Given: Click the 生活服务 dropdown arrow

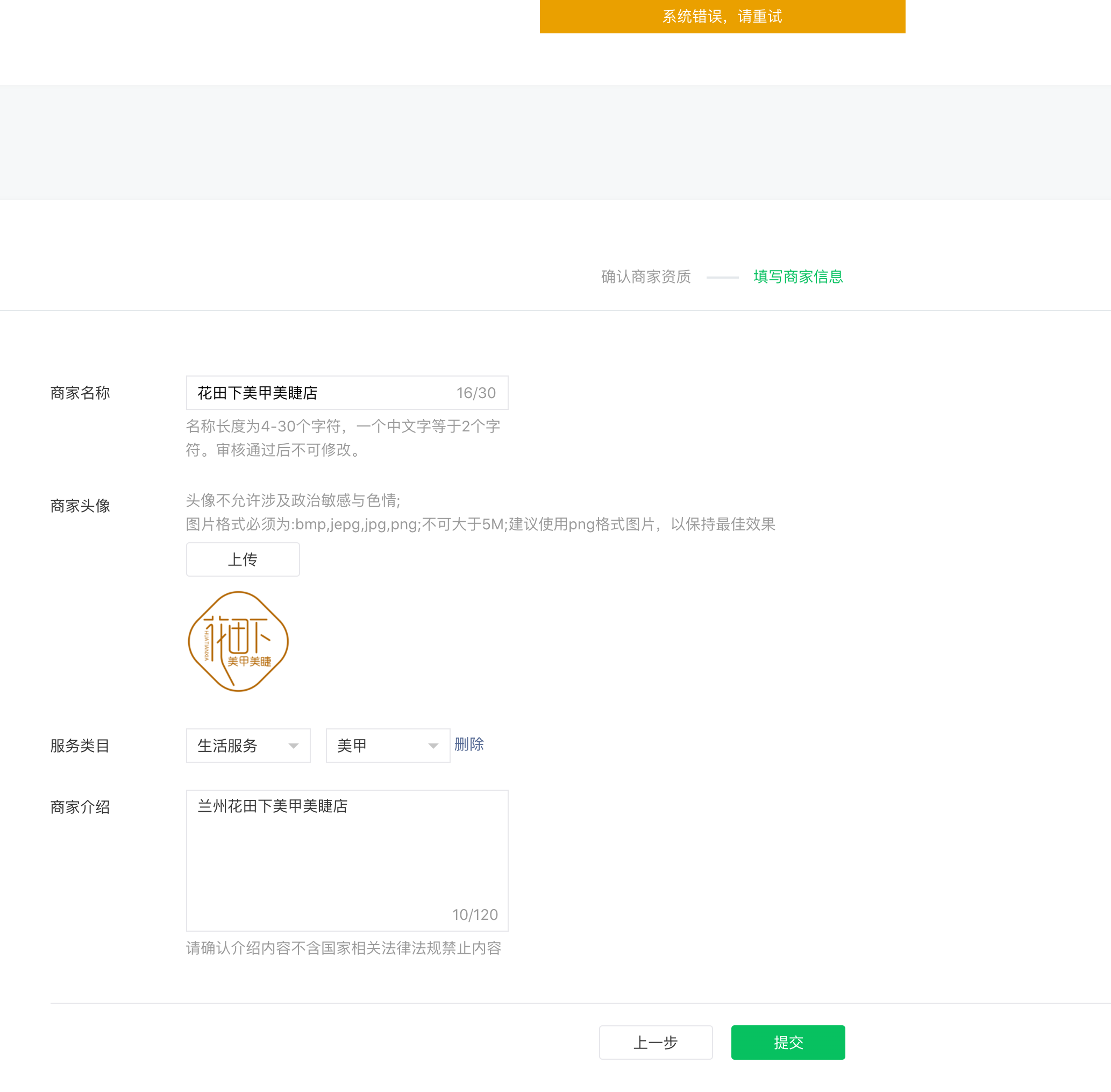Looking at the screenshot, I should [x=294, y=746].
